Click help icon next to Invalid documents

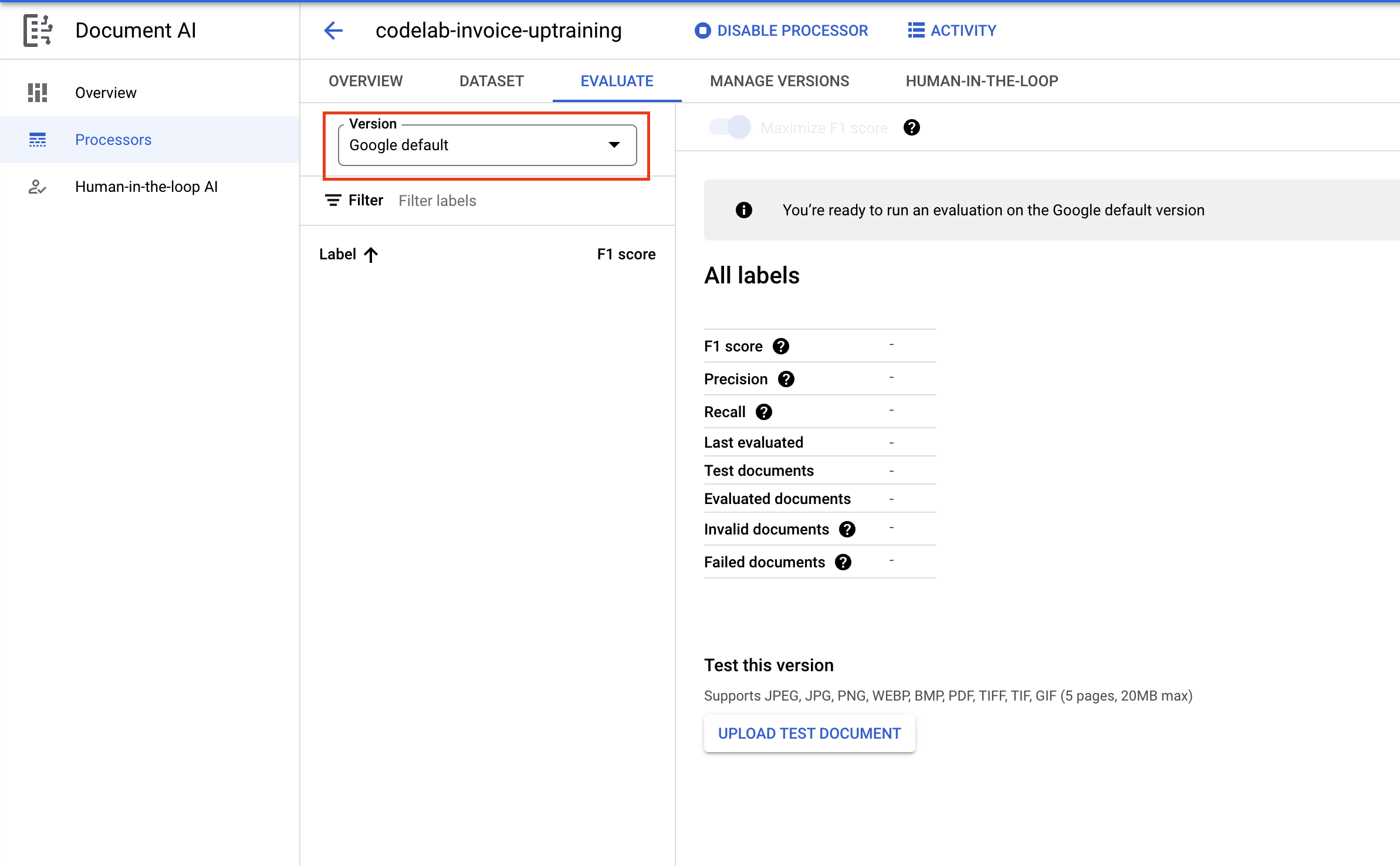coord(847,529)
